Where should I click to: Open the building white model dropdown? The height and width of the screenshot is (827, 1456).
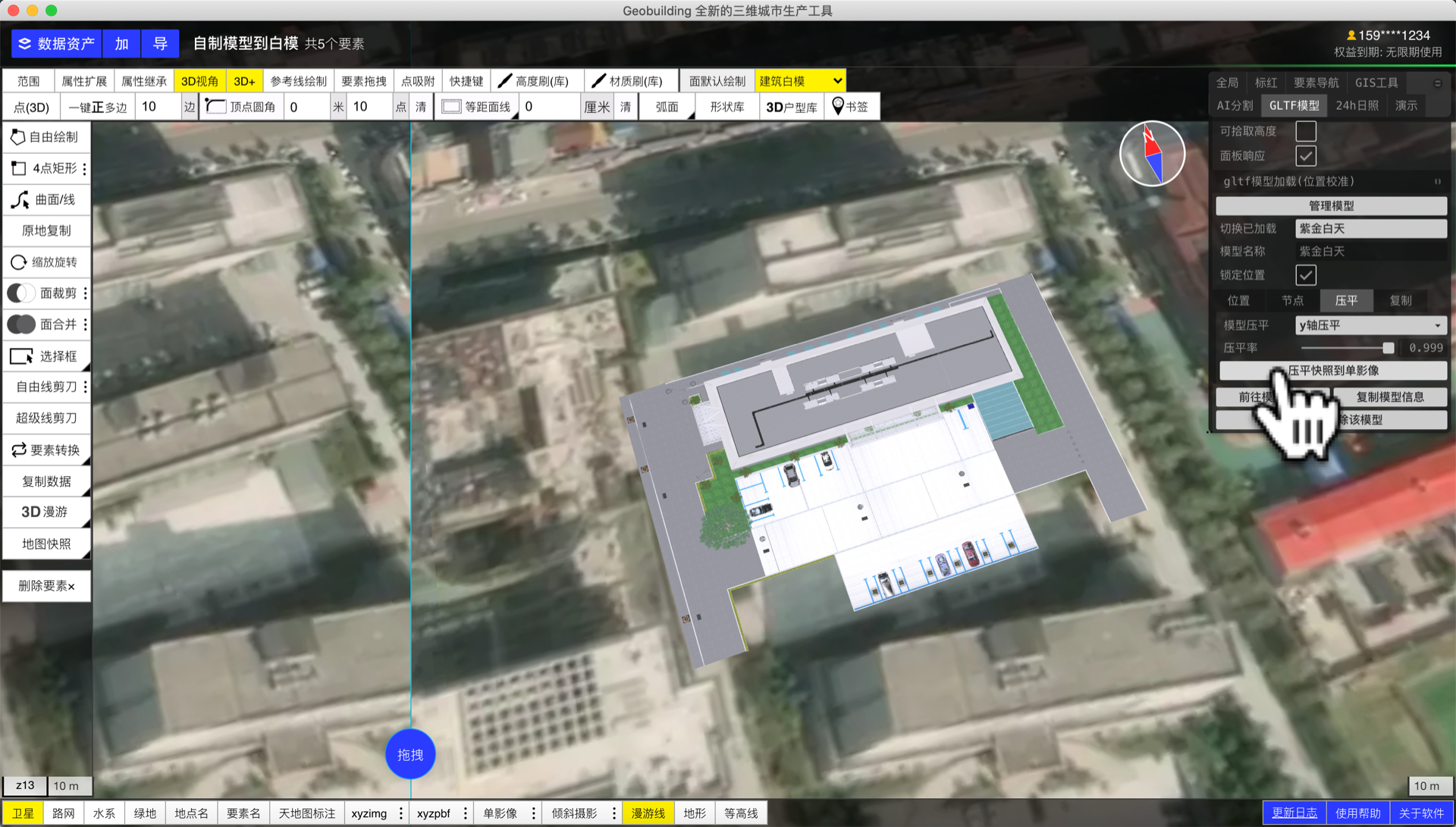coord(800,81)
